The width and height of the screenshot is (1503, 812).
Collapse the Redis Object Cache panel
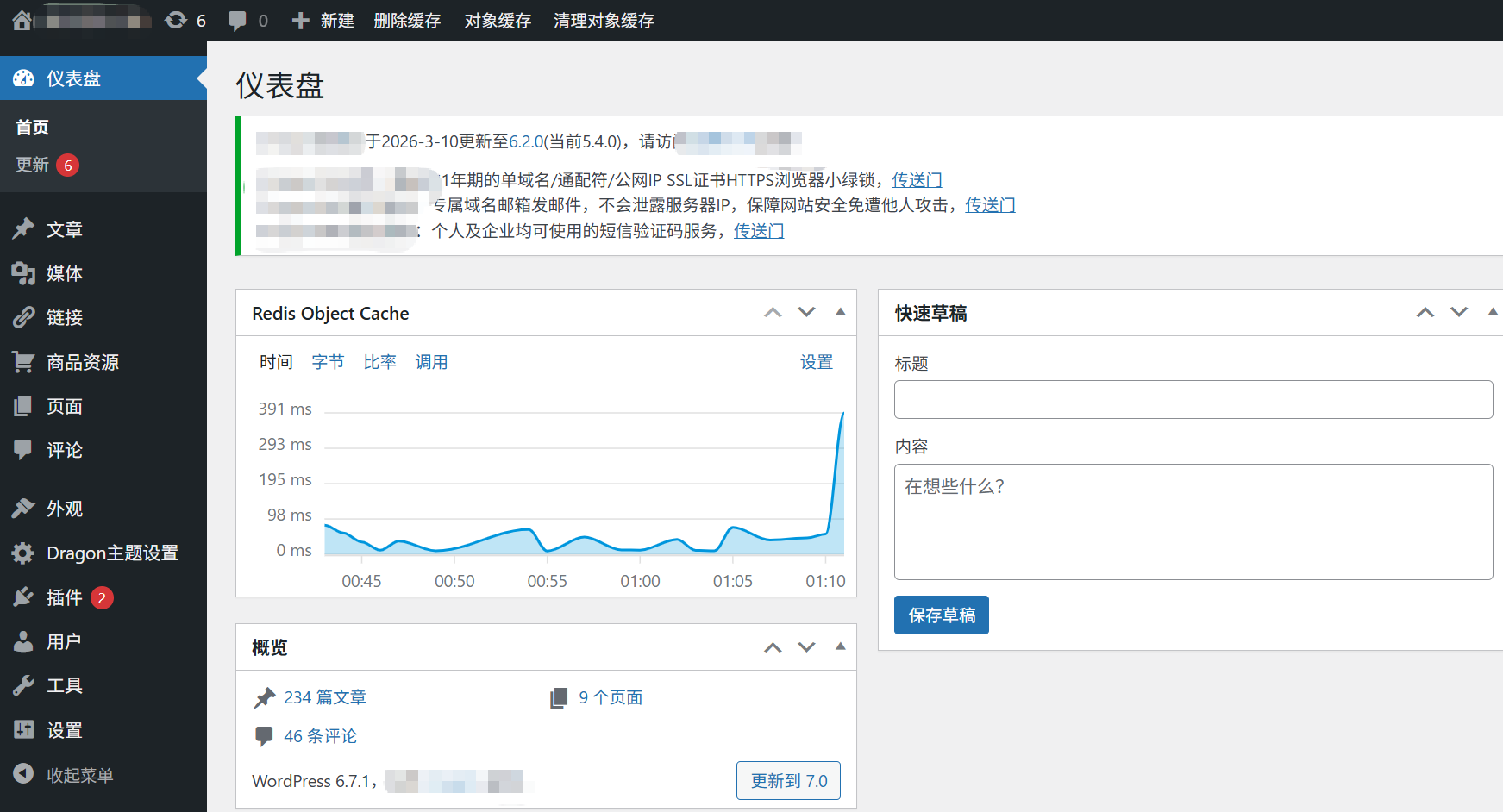pos(840,312)
